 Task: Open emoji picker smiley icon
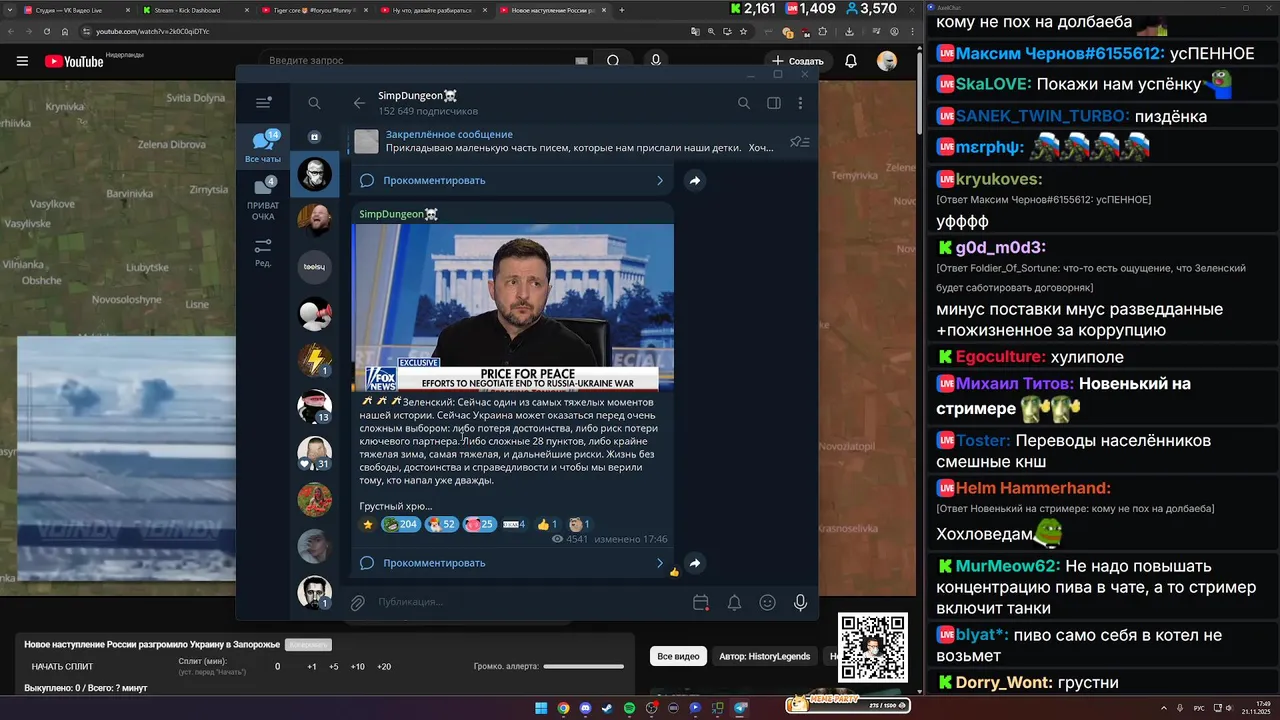point(767,602)
